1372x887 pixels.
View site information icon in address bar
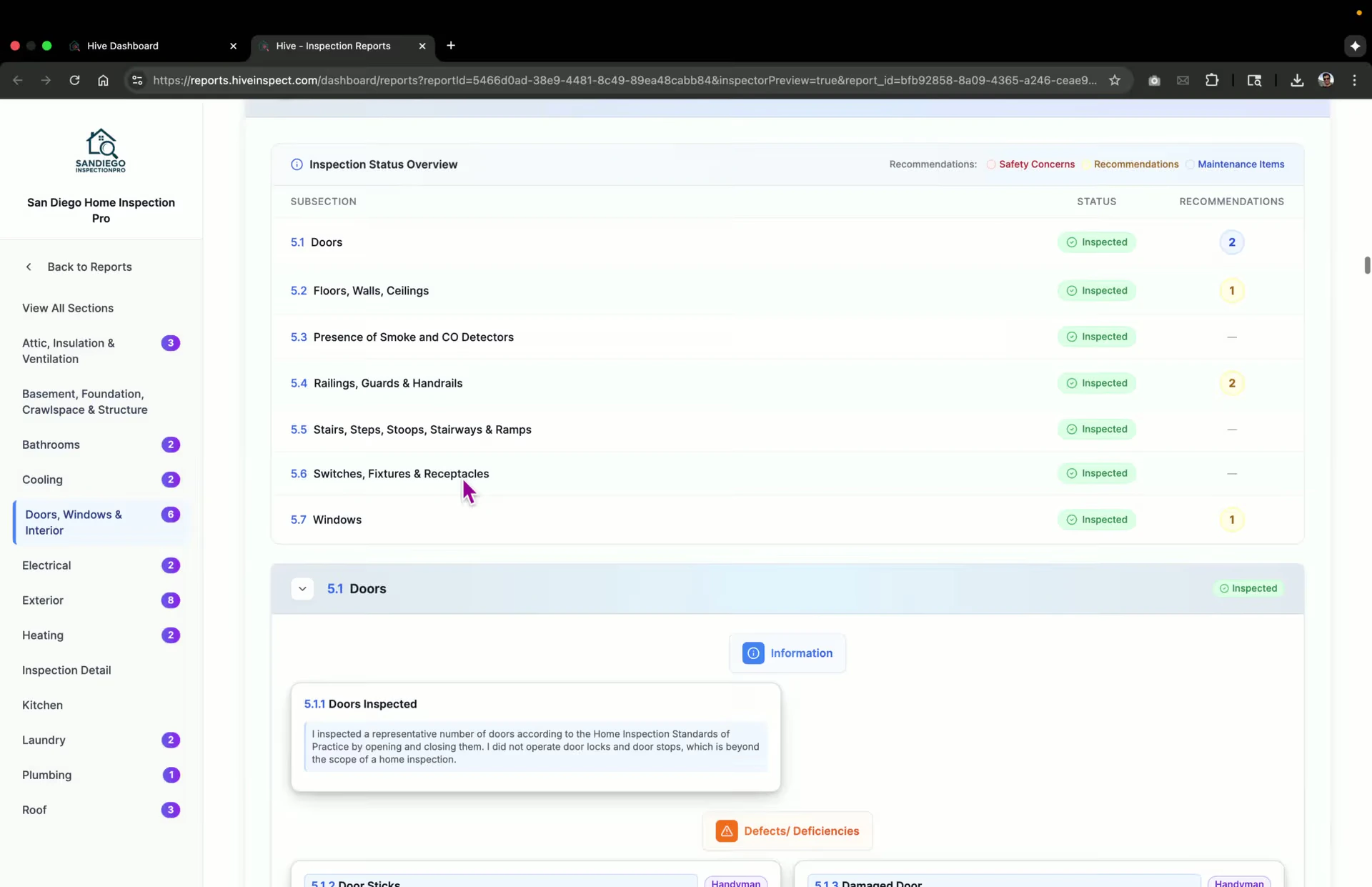coord(137,80)
